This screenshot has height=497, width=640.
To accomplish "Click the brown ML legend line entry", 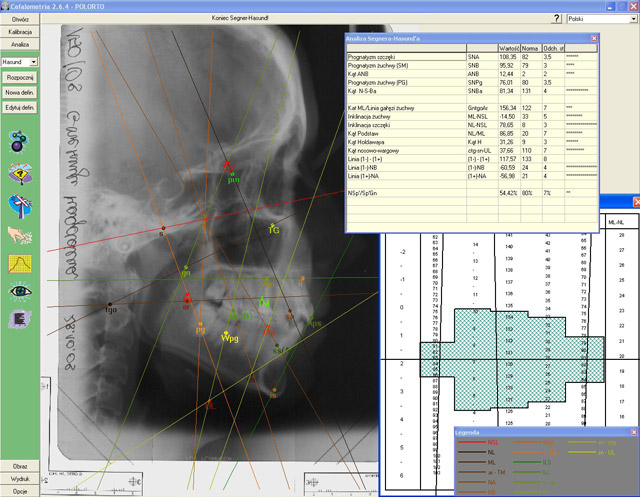I will pyautogui.click(x=476, y=462).
